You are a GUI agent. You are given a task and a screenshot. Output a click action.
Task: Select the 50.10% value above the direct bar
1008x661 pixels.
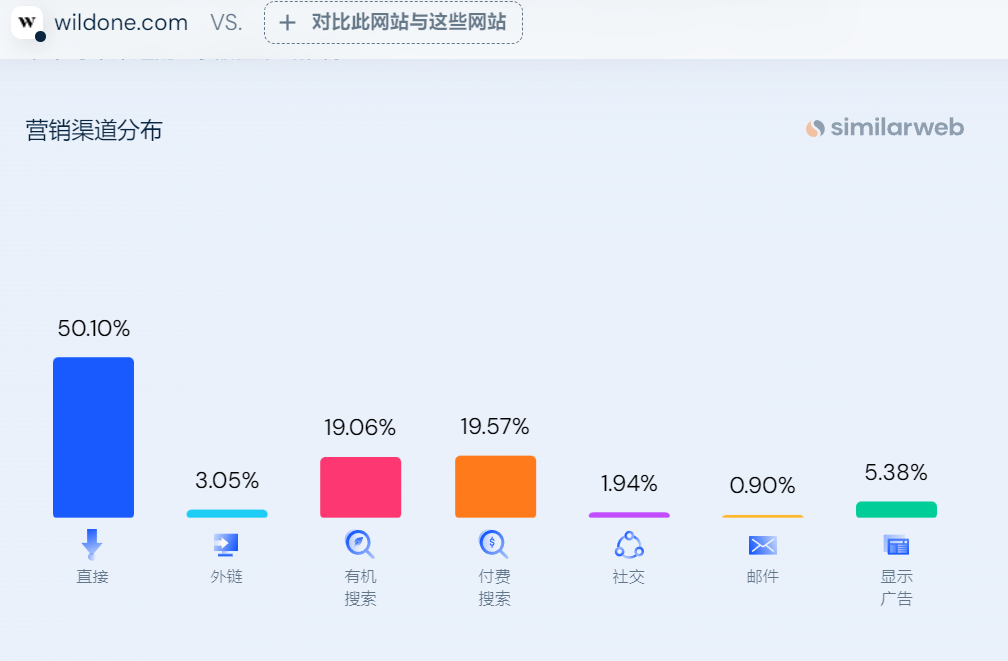click(x=93, y=327)
